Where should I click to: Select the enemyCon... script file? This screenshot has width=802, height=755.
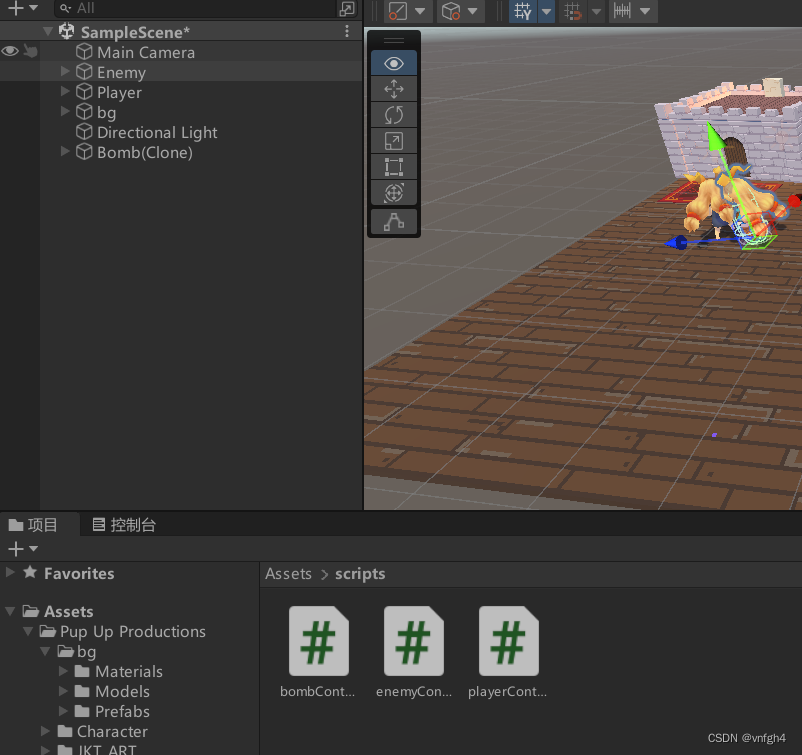(414, 652)
